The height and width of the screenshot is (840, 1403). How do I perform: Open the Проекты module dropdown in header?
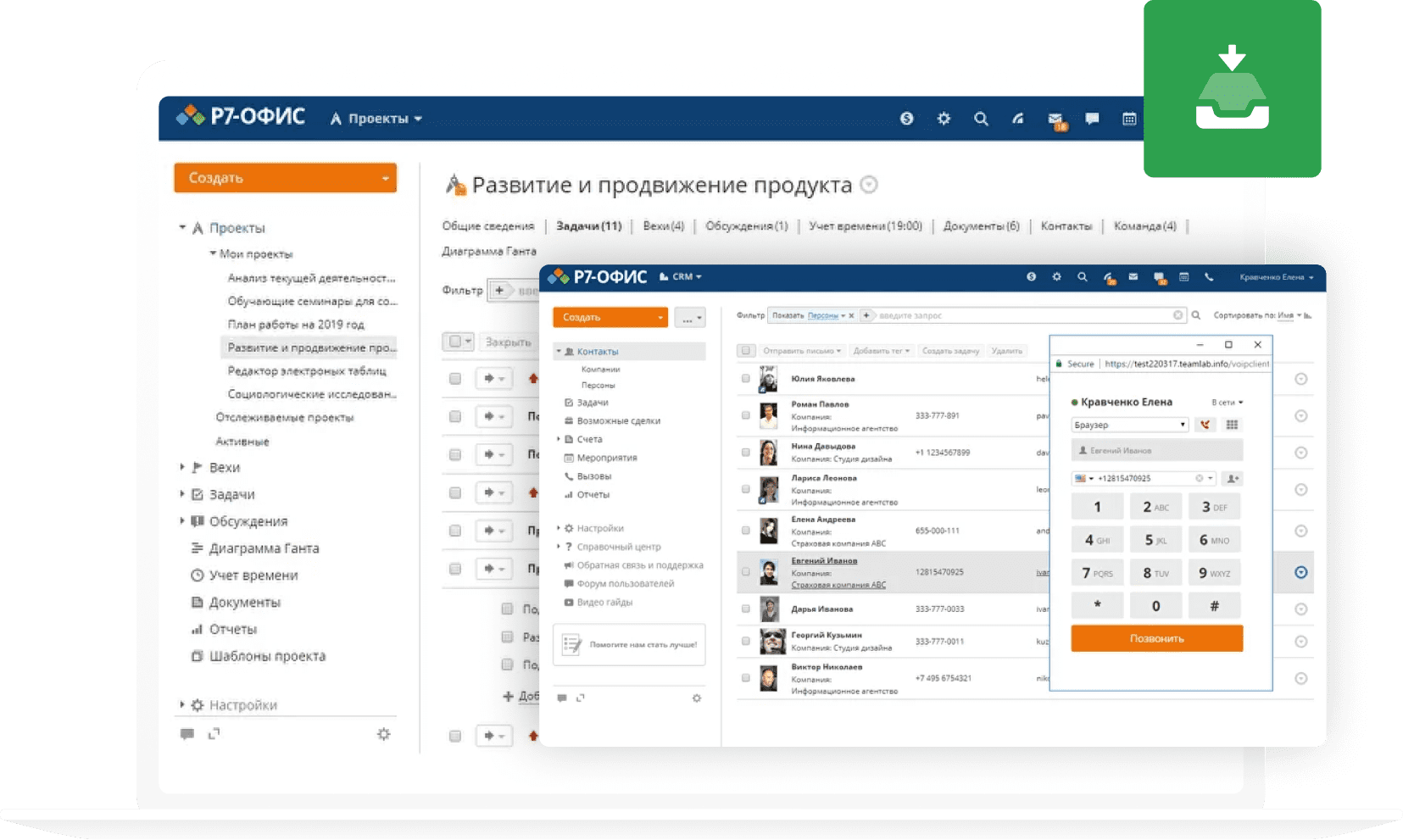tap(377, 119)
